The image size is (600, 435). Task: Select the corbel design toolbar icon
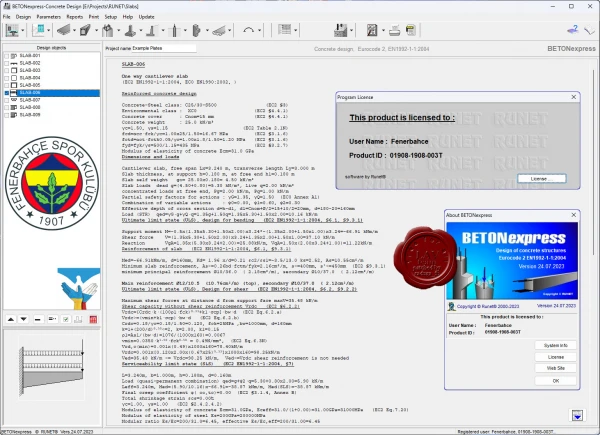[x=197, y=30]
